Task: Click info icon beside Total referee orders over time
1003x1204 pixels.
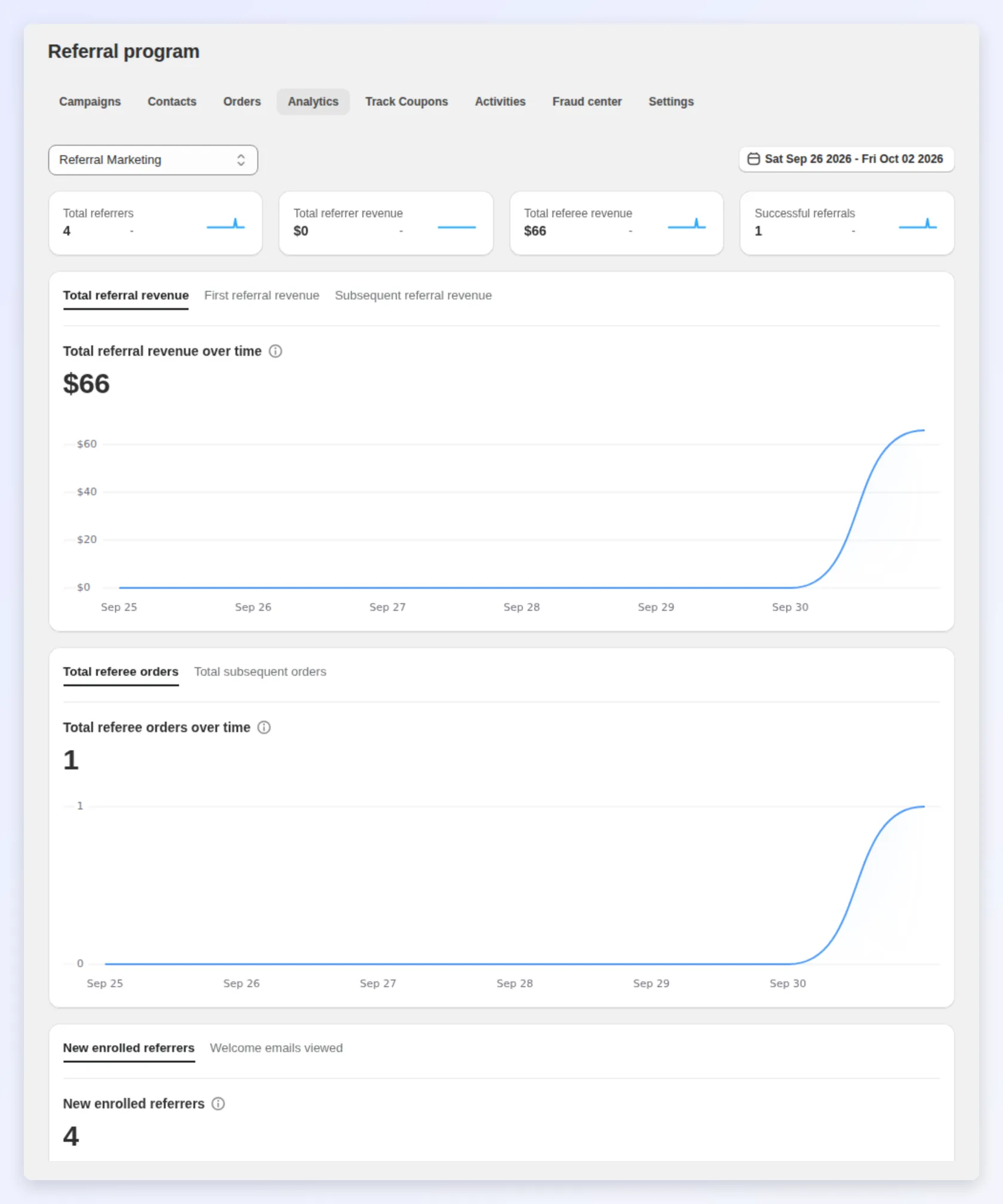Action: [264, 727]
